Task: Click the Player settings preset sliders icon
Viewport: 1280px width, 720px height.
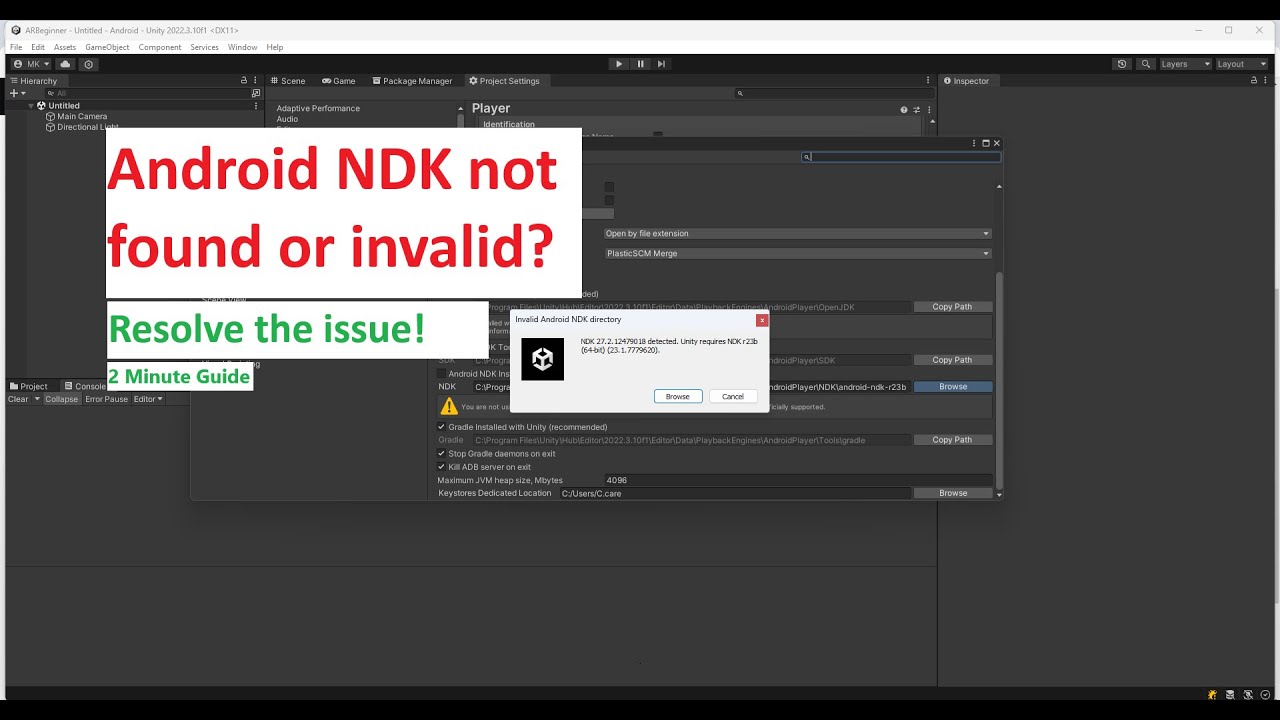Action: click(916, 109)
